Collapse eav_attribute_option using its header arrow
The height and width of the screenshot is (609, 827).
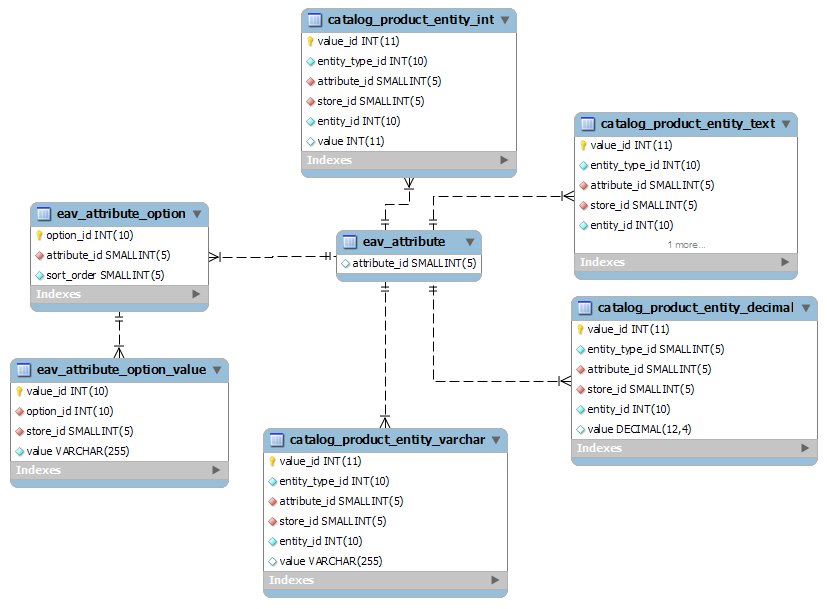point(197,214)
